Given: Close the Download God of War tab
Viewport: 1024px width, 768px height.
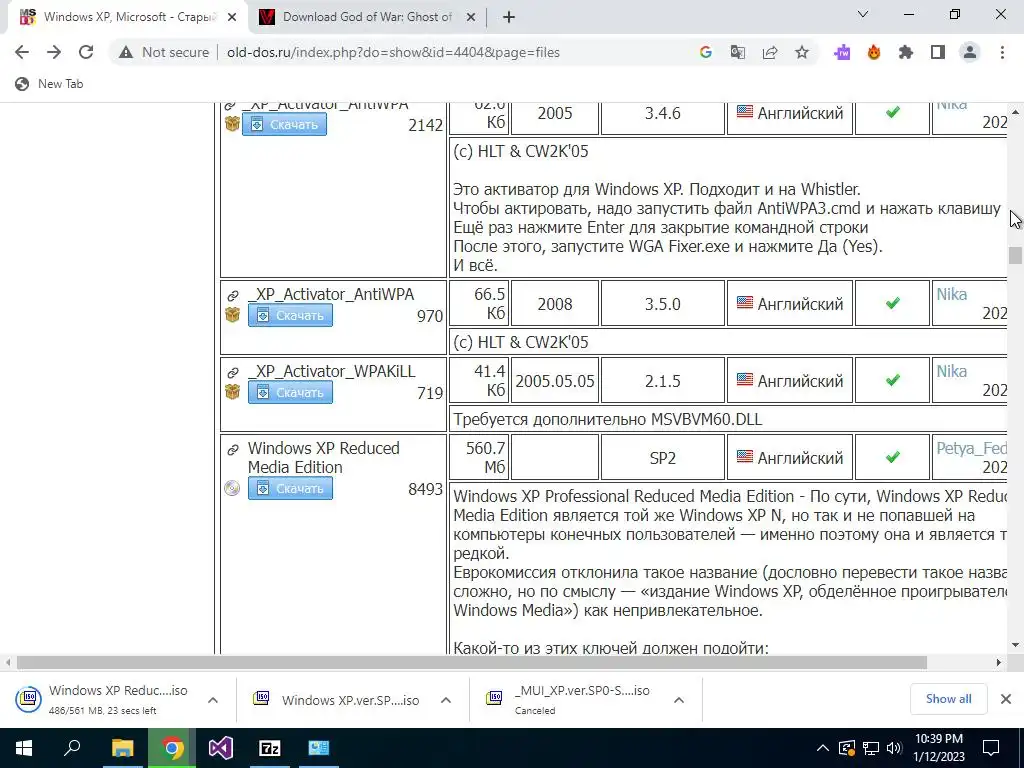Looking at the screenshot, I should coord(470,18).
